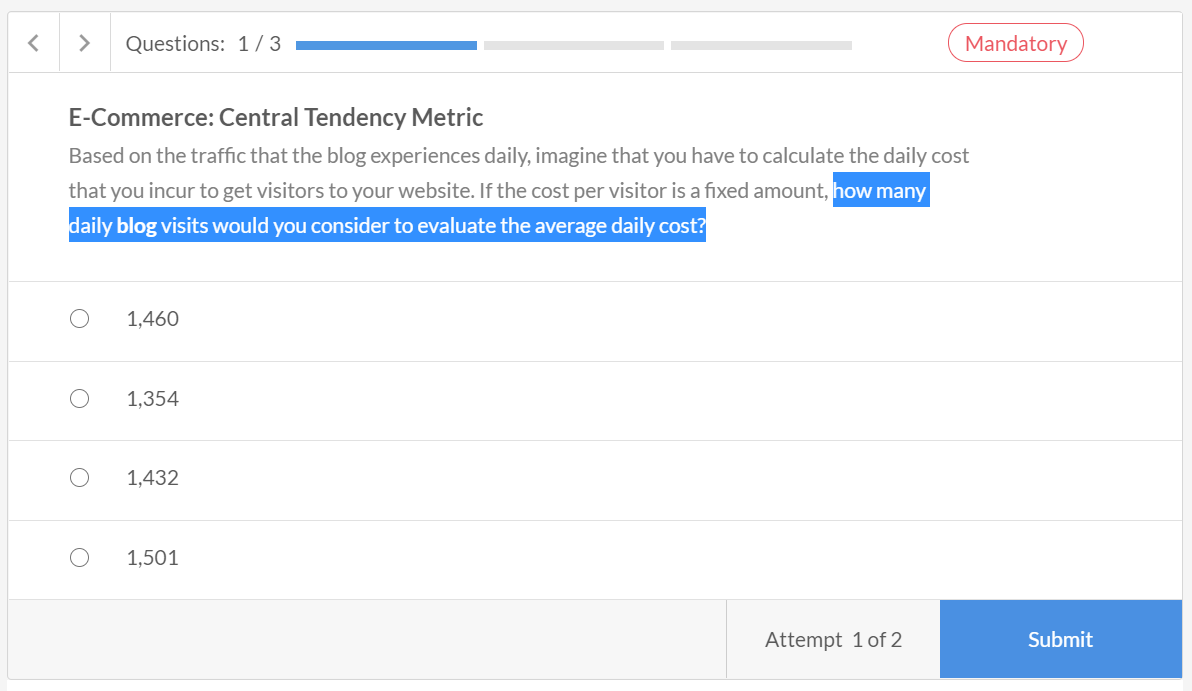The image size is (1192, 691).
Task: Submit the answer
Action: click(x=1060, y=640)
